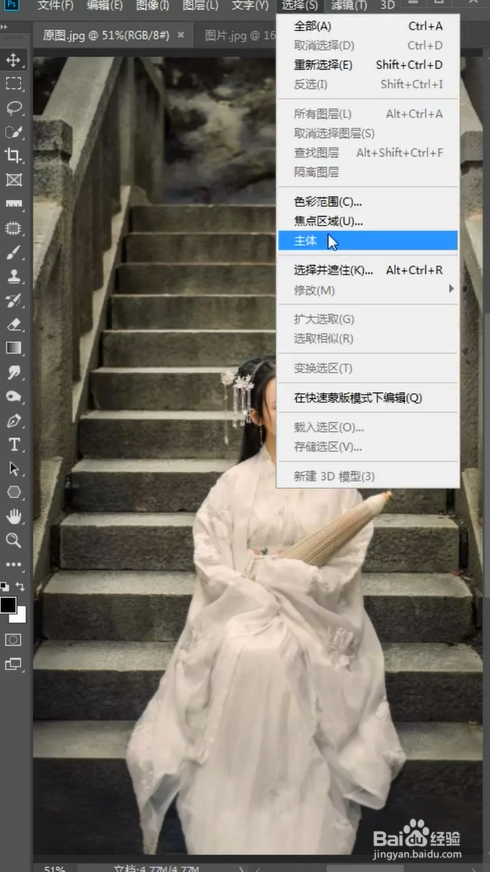Choose 在快速蒙版模式下编辑(Q)
Image resolution: width=490 pixels, height=872 pixels.
click(x=368, y=398)
